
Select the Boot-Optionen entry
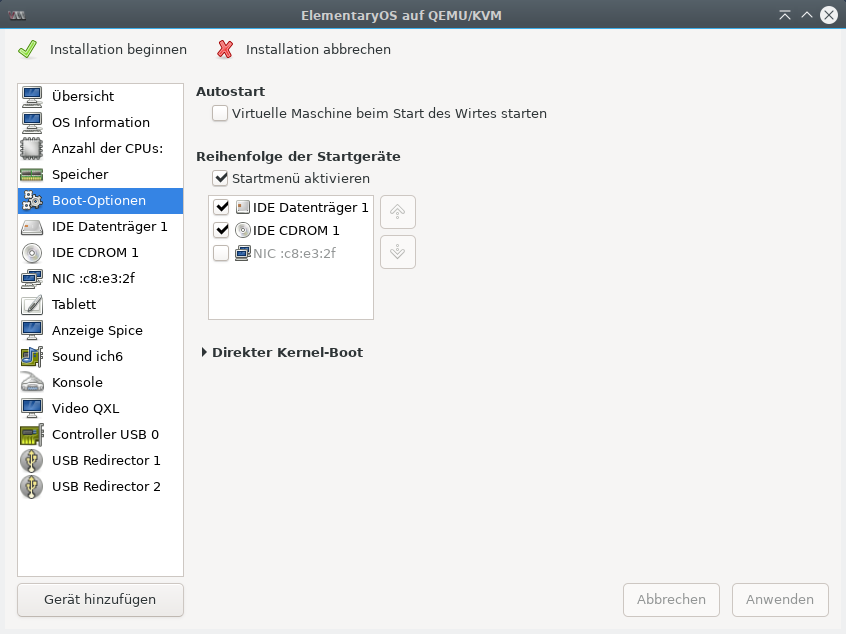click(100, 201)
